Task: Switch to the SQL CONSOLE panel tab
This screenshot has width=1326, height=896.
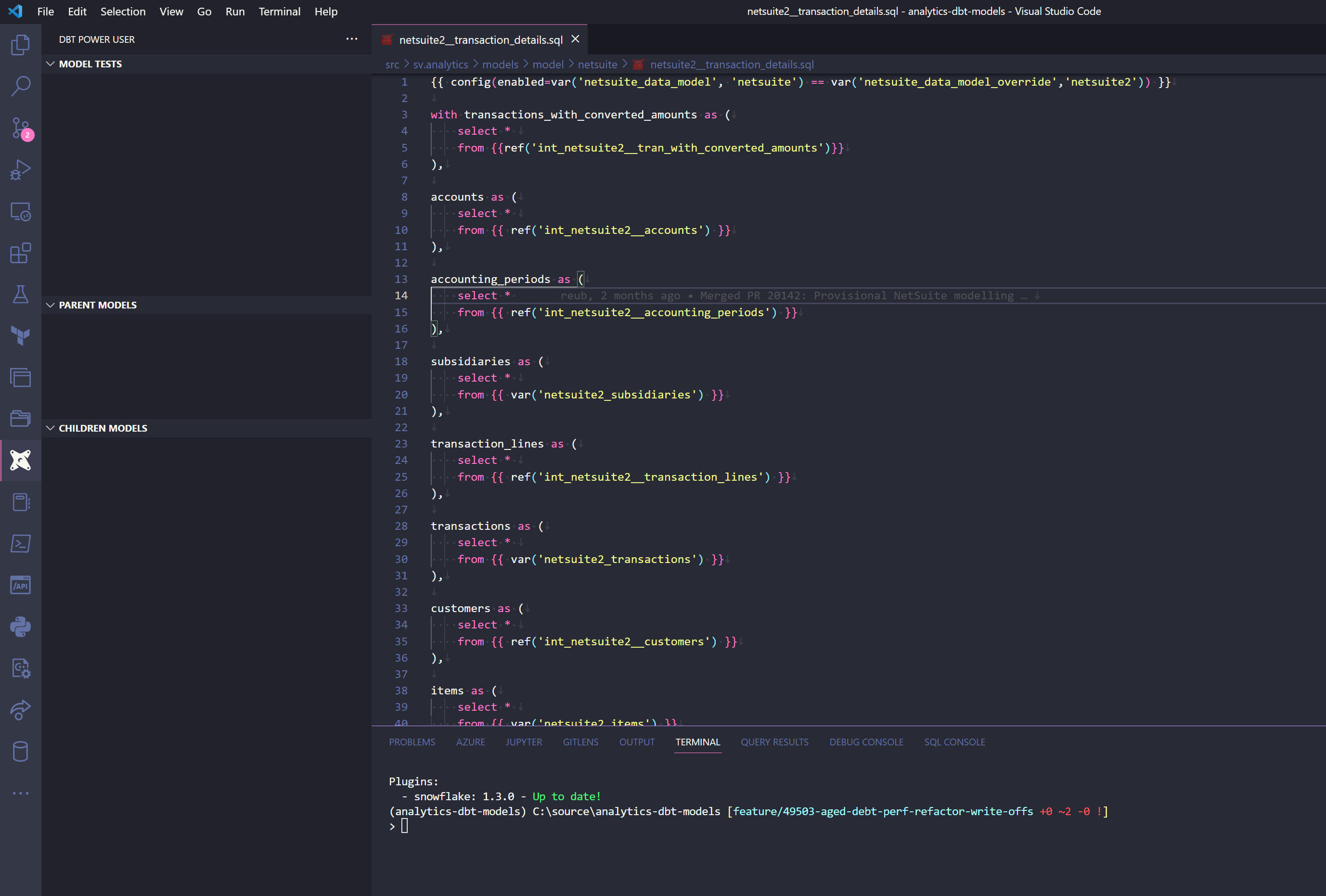Action: pos(954,742)
